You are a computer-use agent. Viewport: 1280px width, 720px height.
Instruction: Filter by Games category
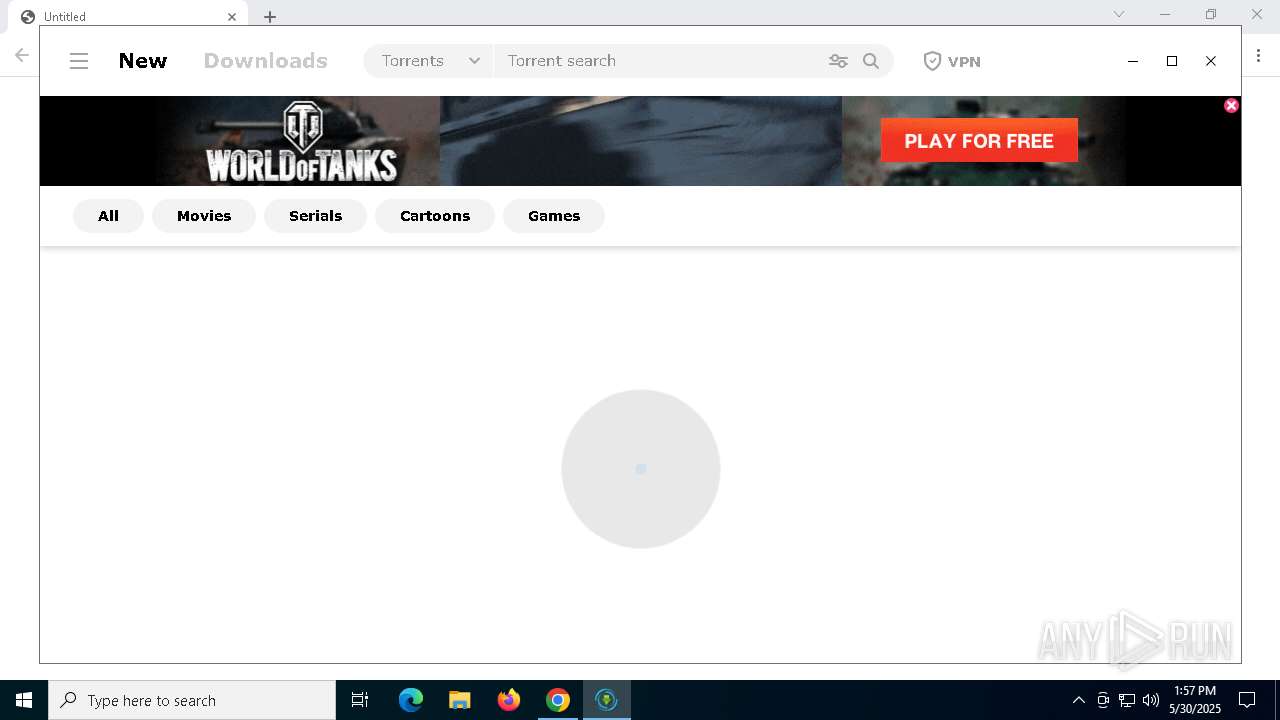[554, 216]
